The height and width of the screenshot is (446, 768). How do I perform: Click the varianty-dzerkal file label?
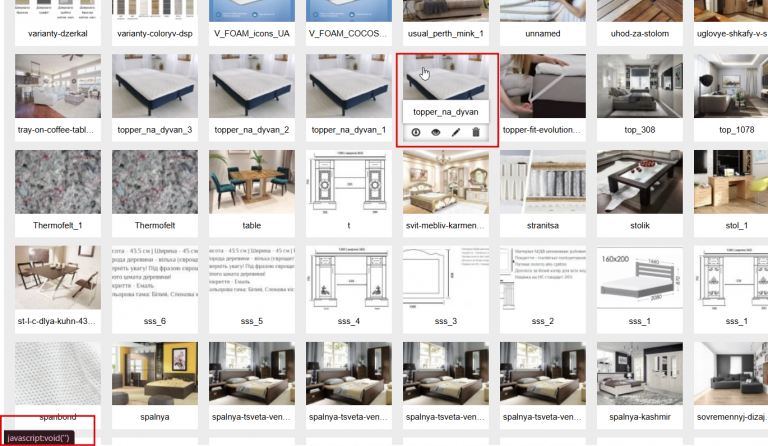(58, 33)
